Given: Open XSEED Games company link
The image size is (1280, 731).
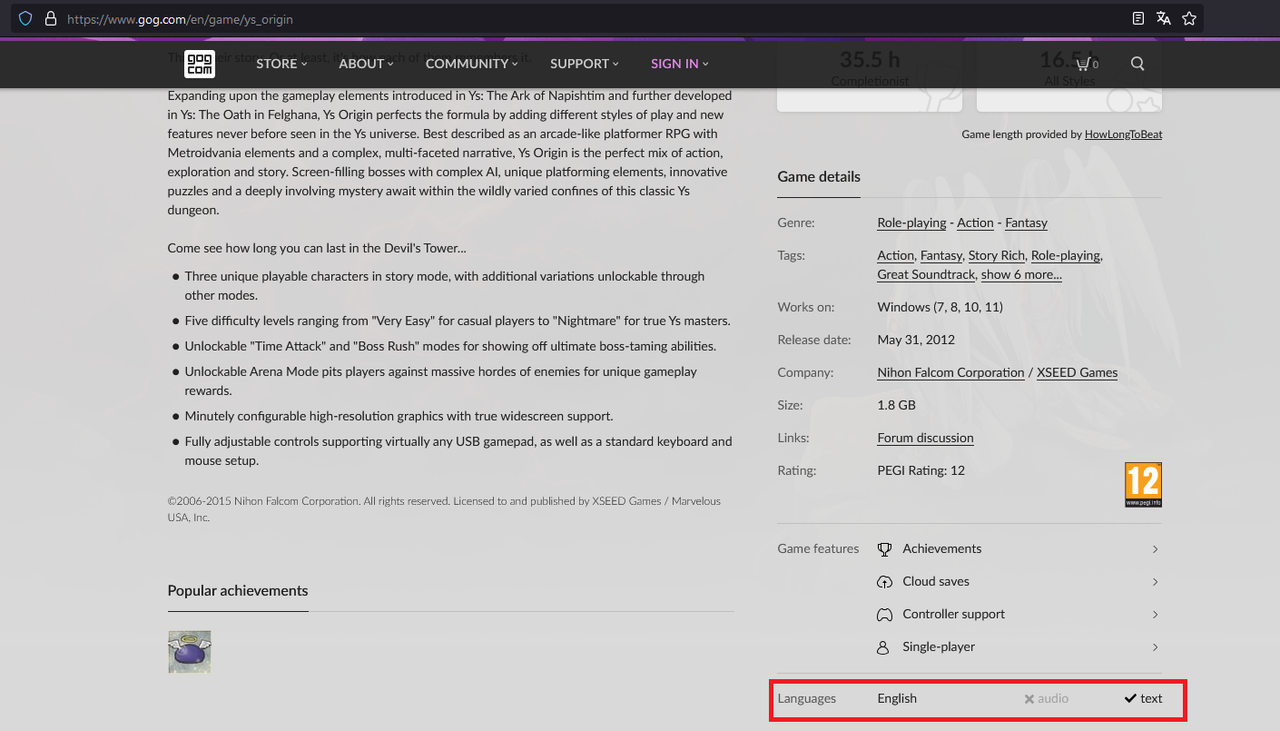Looking at the screenshot, I should click(x=1077, y=372).
